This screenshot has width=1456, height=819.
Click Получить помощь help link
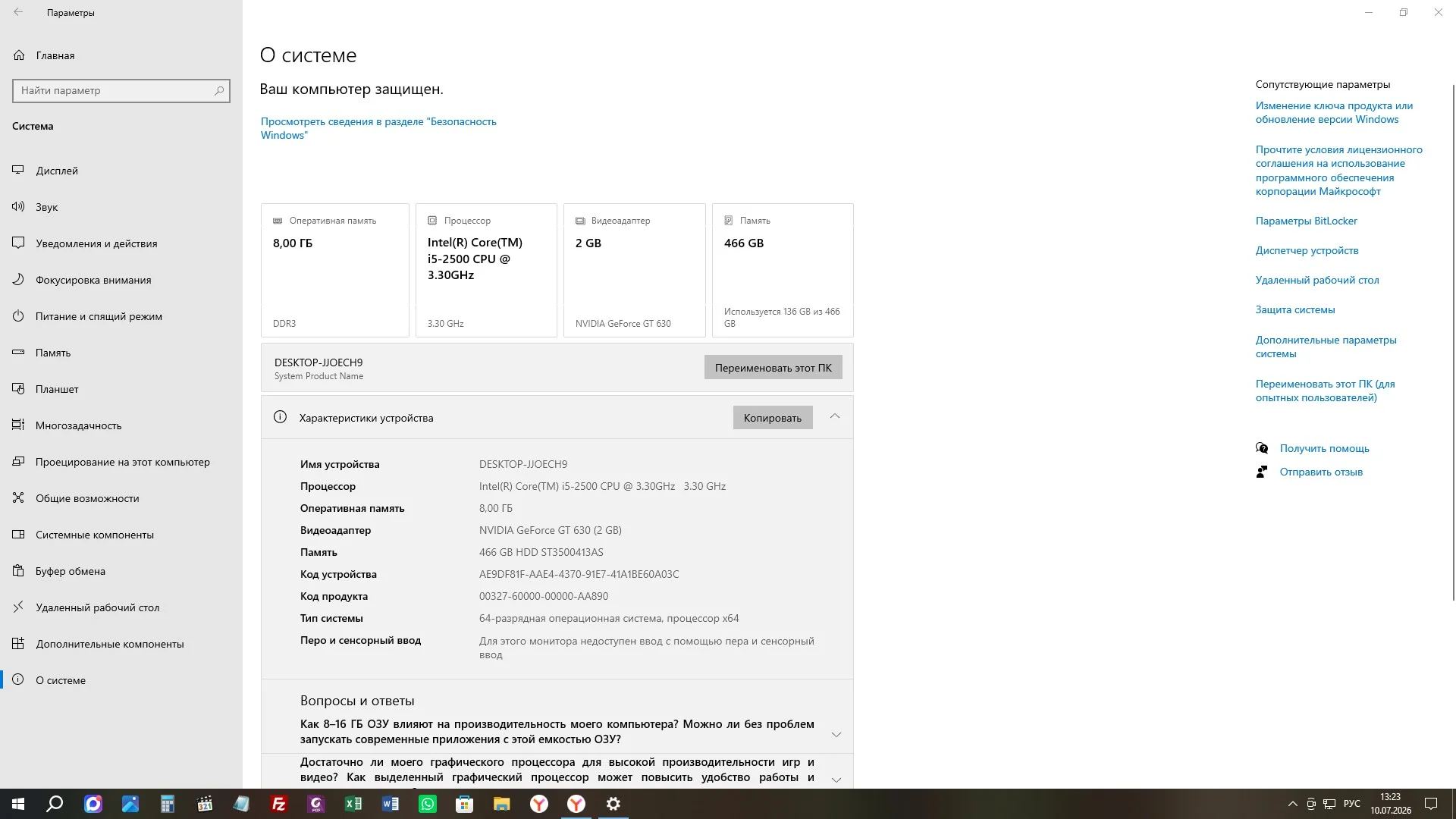[x=1325, y=448]
